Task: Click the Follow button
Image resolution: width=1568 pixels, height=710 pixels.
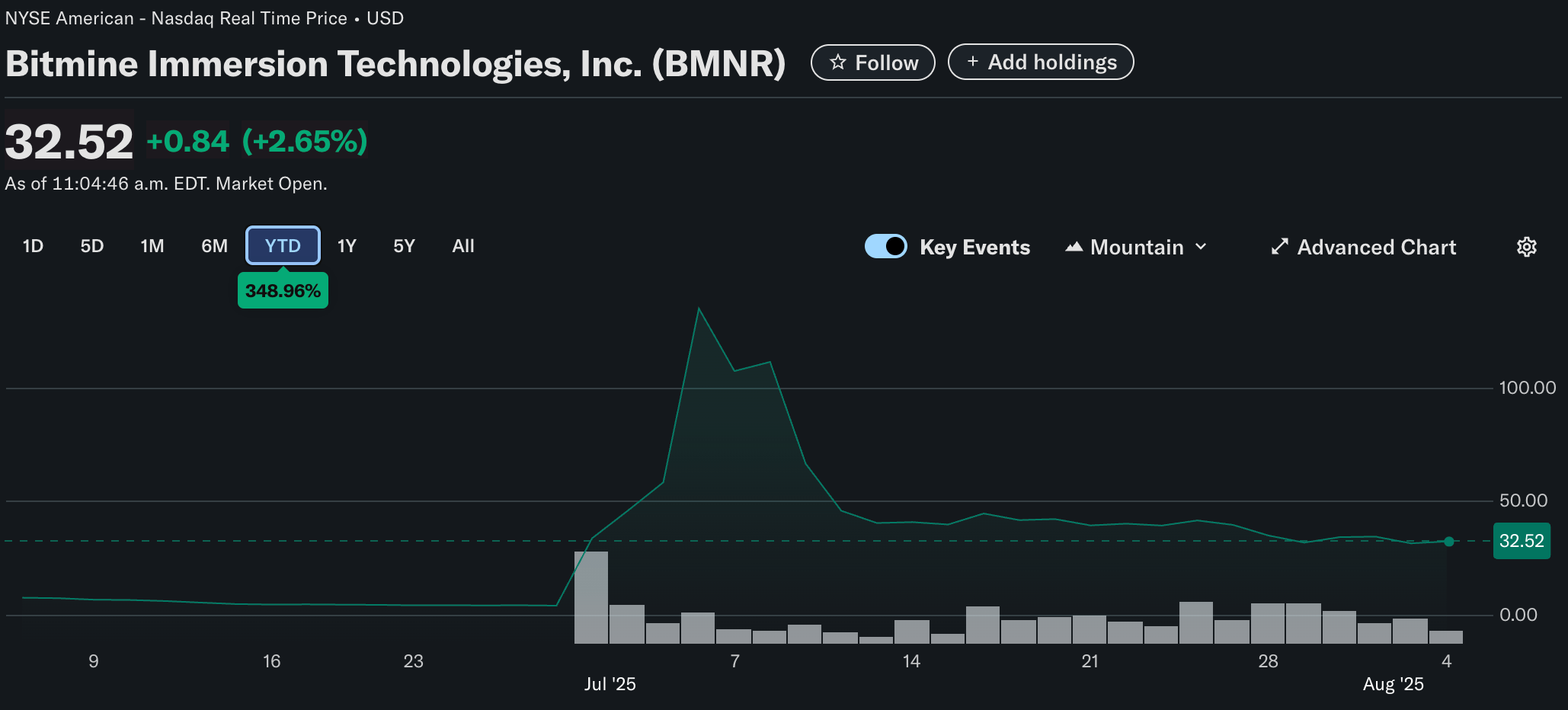Action: (x=872, y=62)
